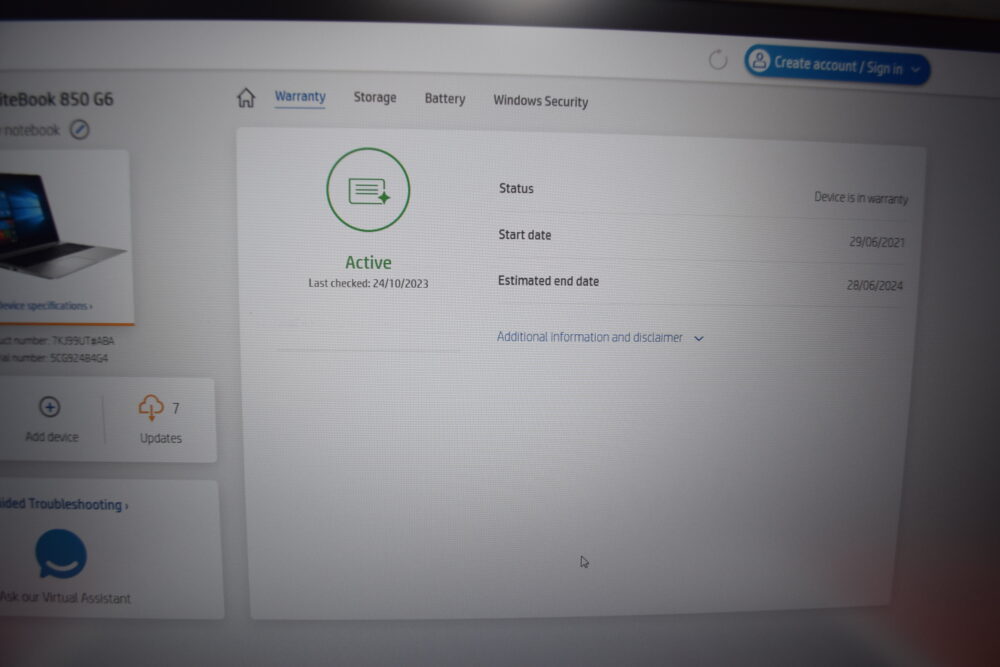1000x667 pixels.
Task: Select the Warranty tab
Action: (x=300, y=97)
